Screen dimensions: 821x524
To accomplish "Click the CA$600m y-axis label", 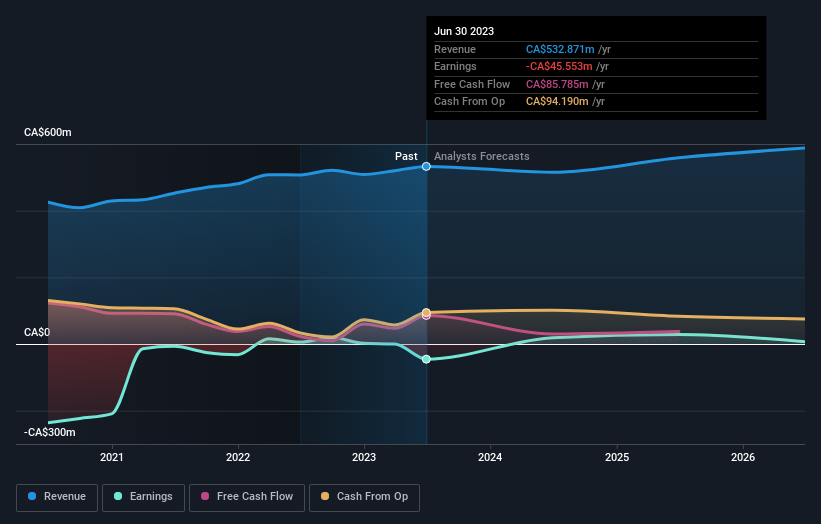I will point(48,132).
